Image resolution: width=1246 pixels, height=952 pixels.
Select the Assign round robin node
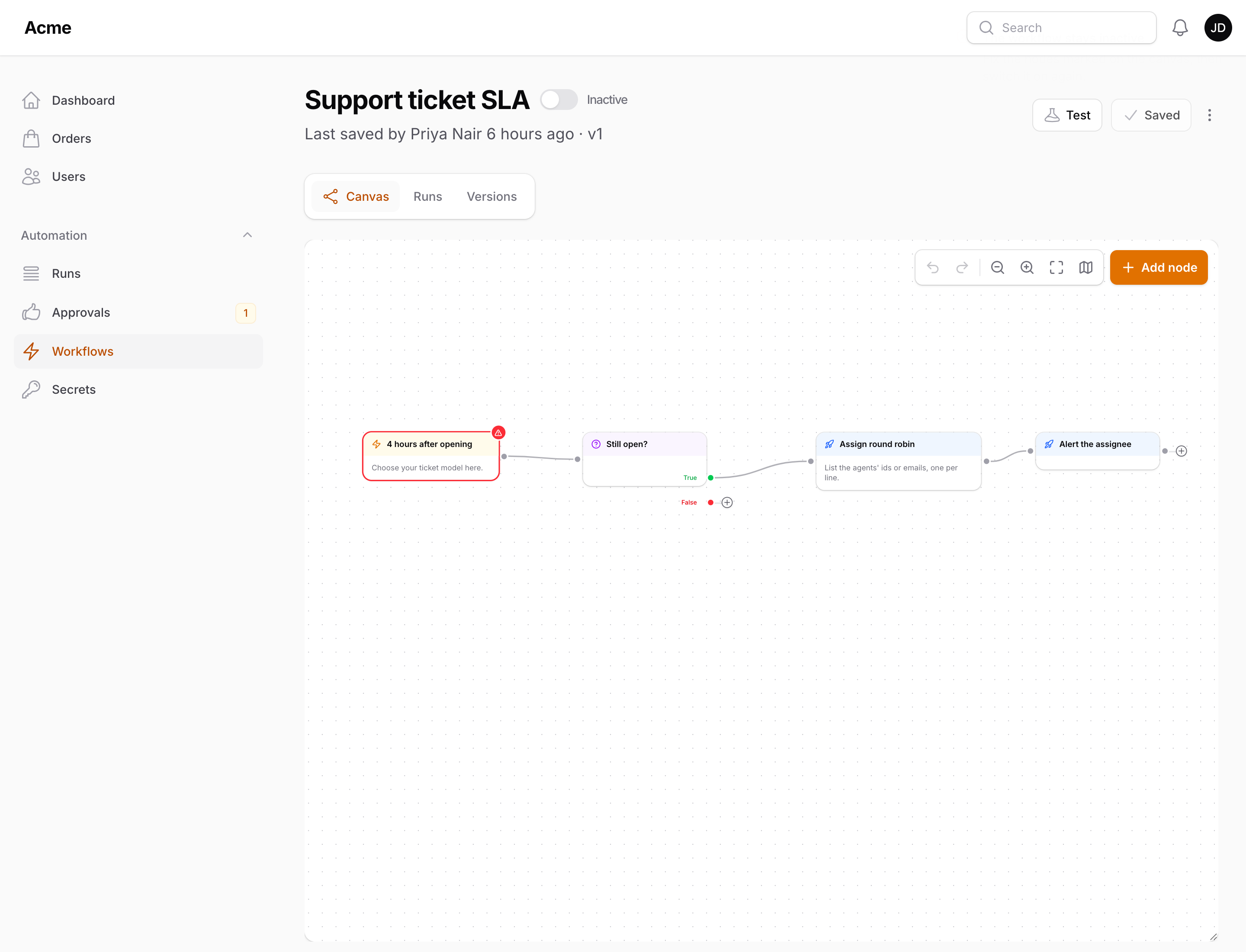(x=899, y=461)
